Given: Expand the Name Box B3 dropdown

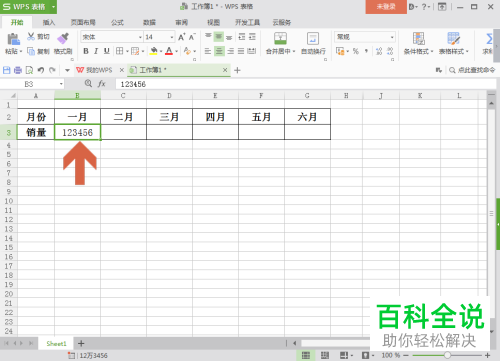Looking at the screenshot, I should coord(61,84).
